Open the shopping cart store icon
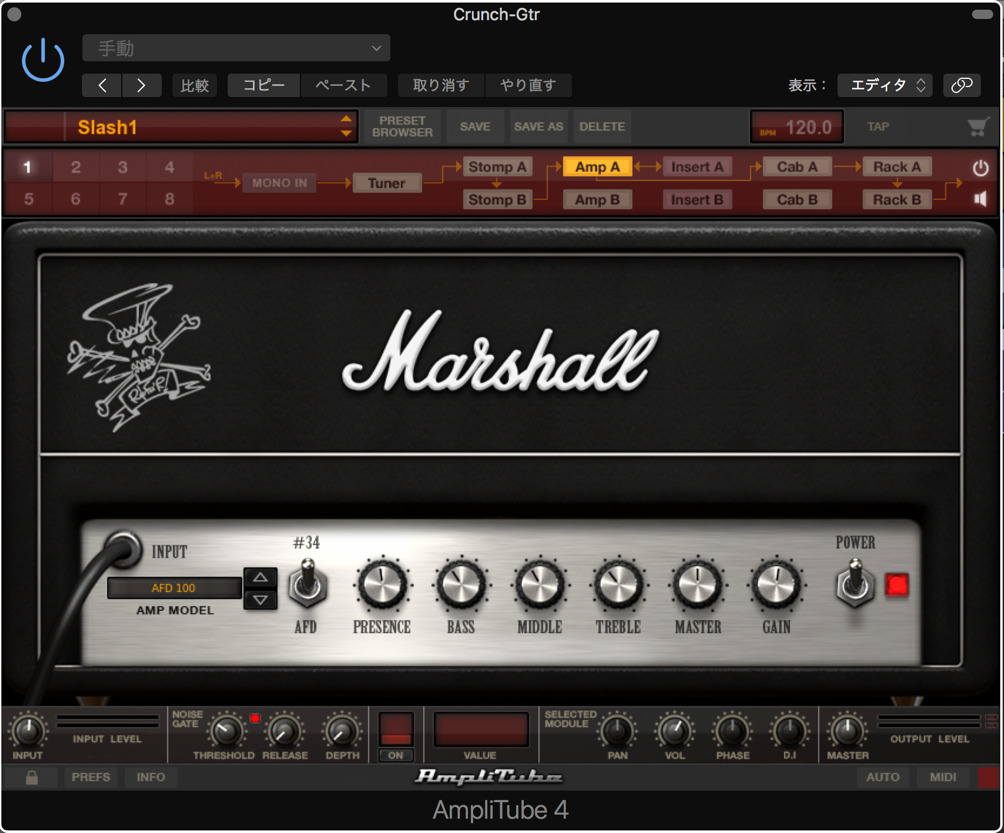The width and height of the screenshot is (1004, 833). [978, 127]
